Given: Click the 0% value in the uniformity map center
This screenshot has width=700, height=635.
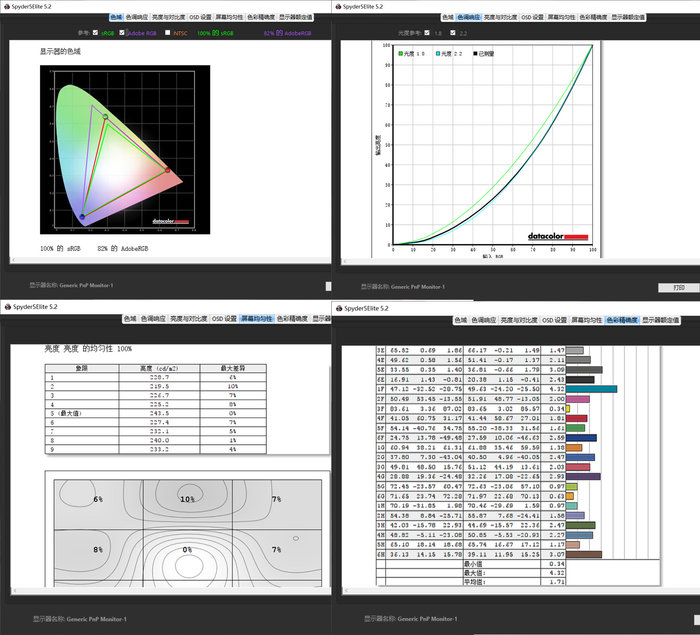Looking at the screenshot, I should pos(187,550).
